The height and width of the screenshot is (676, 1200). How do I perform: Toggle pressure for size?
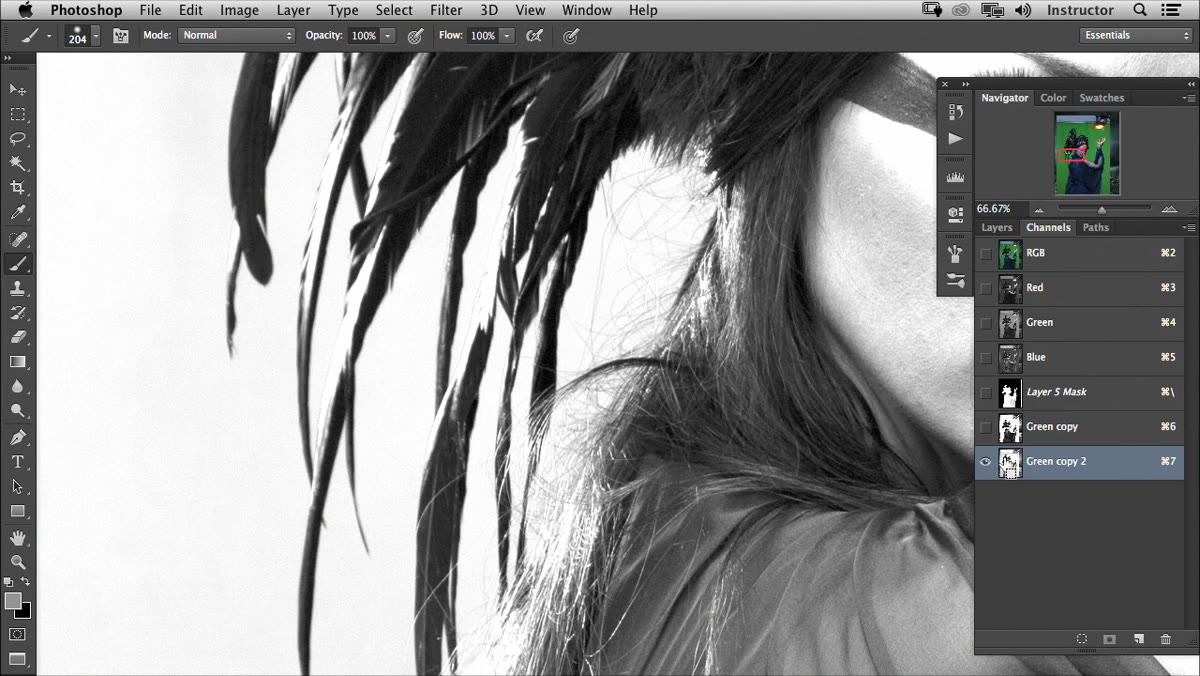[x=571, y=35]
